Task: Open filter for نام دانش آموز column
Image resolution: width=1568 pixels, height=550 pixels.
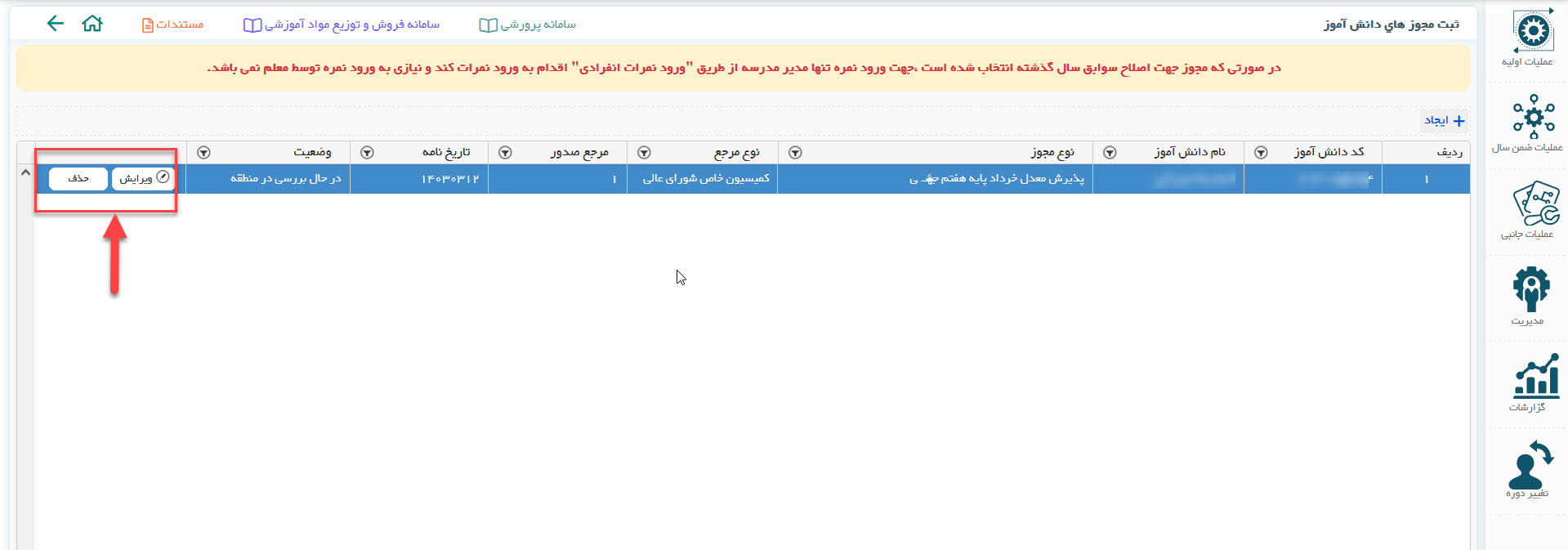Action: click(x=1110, y=153)
